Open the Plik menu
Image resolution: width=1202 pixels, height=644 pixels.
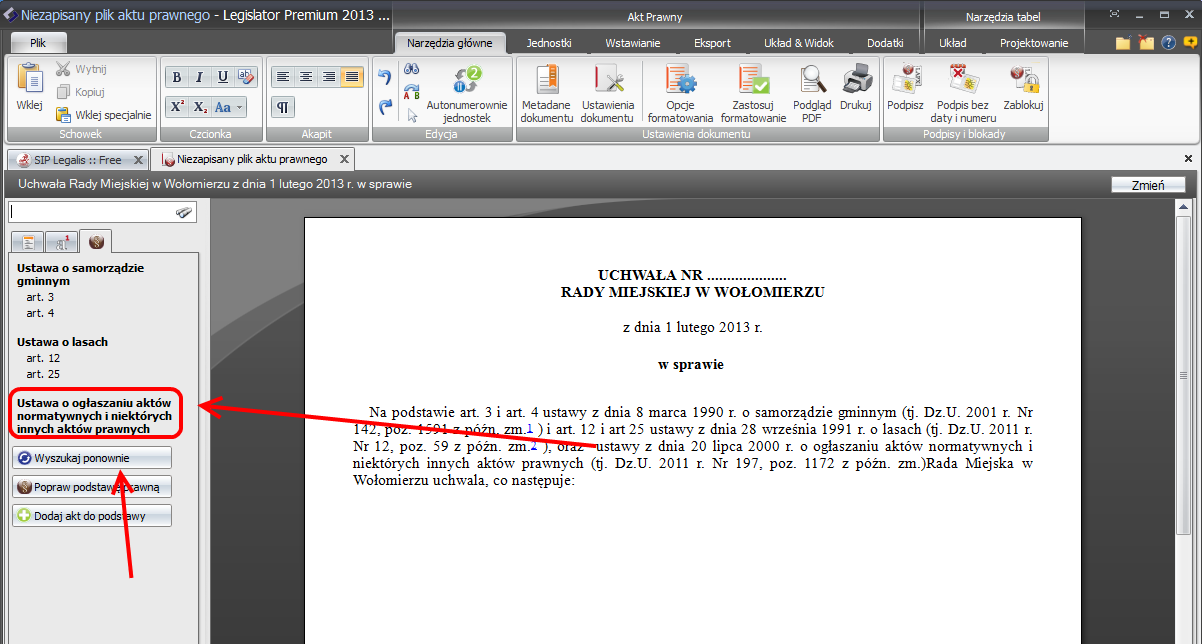[38, 43]
